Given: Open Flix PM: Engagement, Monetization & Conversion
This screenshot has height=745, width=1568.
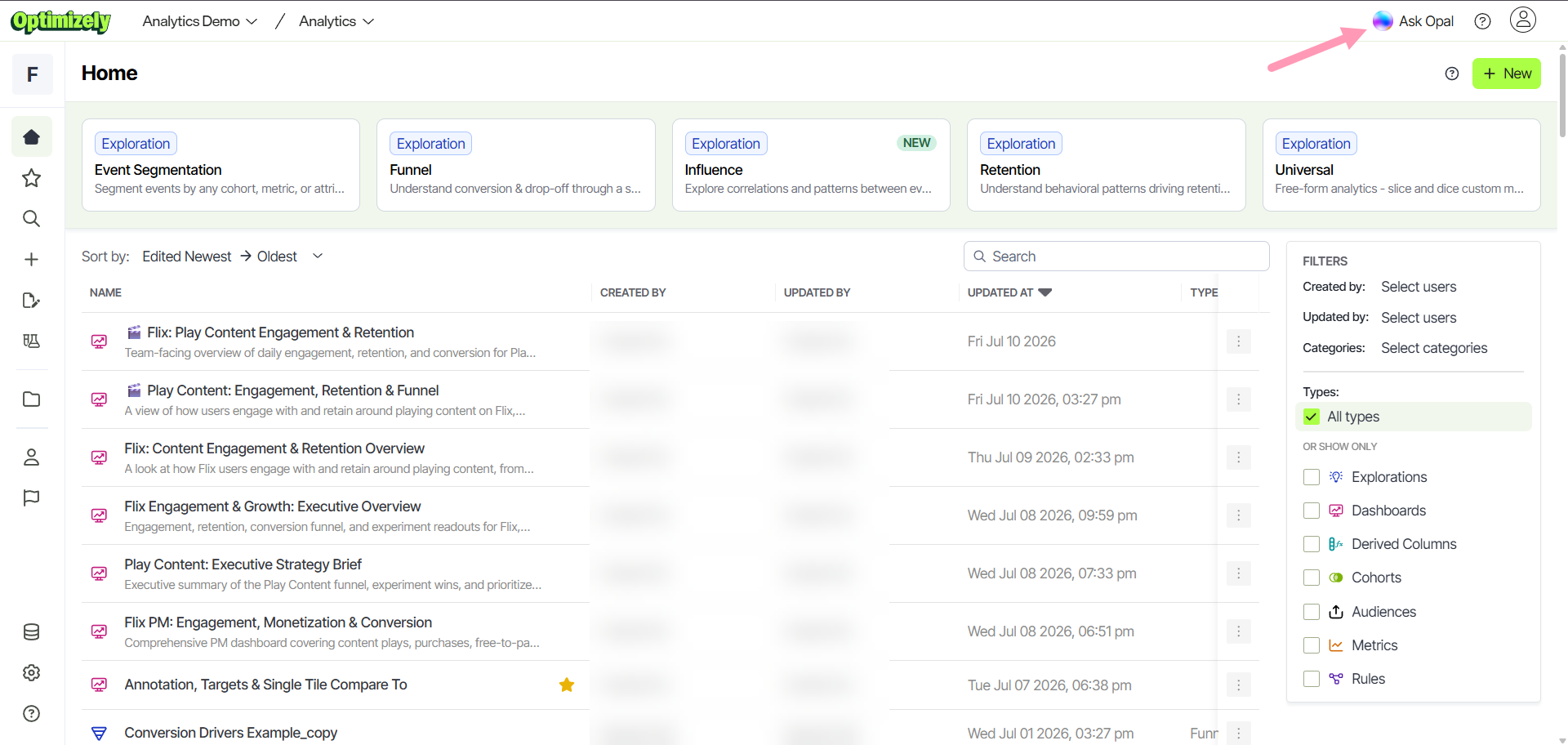Looking at the screenshot, I should 278,622.
